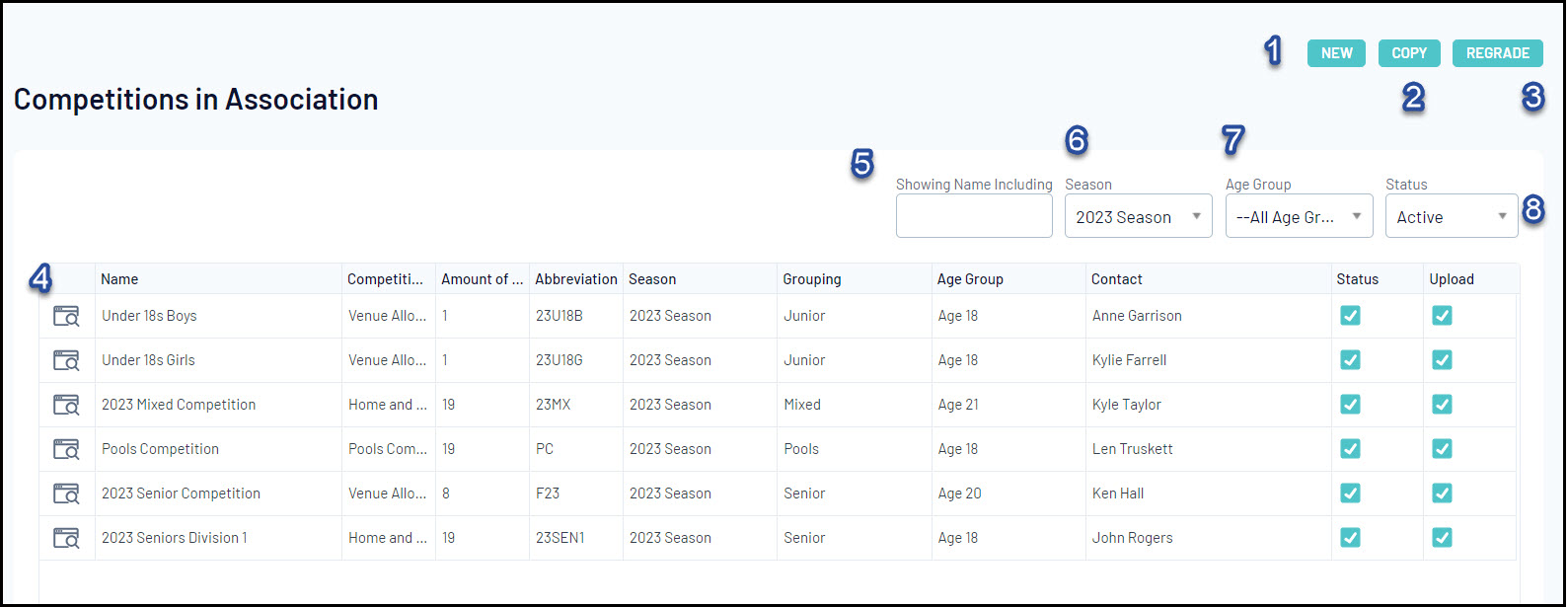The width and height of the screenshot is (1568, 607).
Task: Open view icon for Under 18s Boys
Action: pos(66,316)
